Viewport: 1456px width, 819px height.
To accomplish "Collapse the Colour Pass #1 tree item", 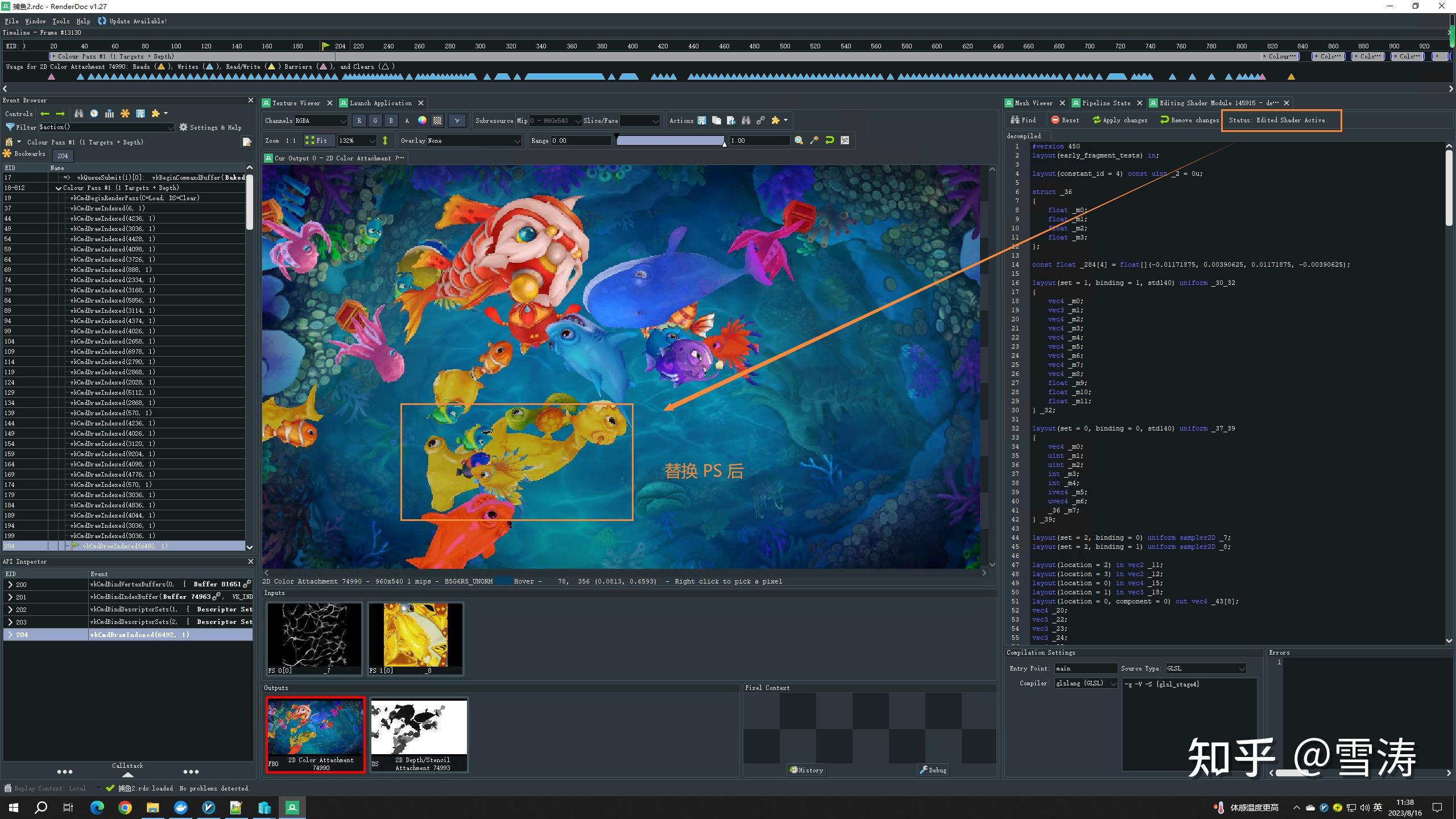I will point(59,188).
